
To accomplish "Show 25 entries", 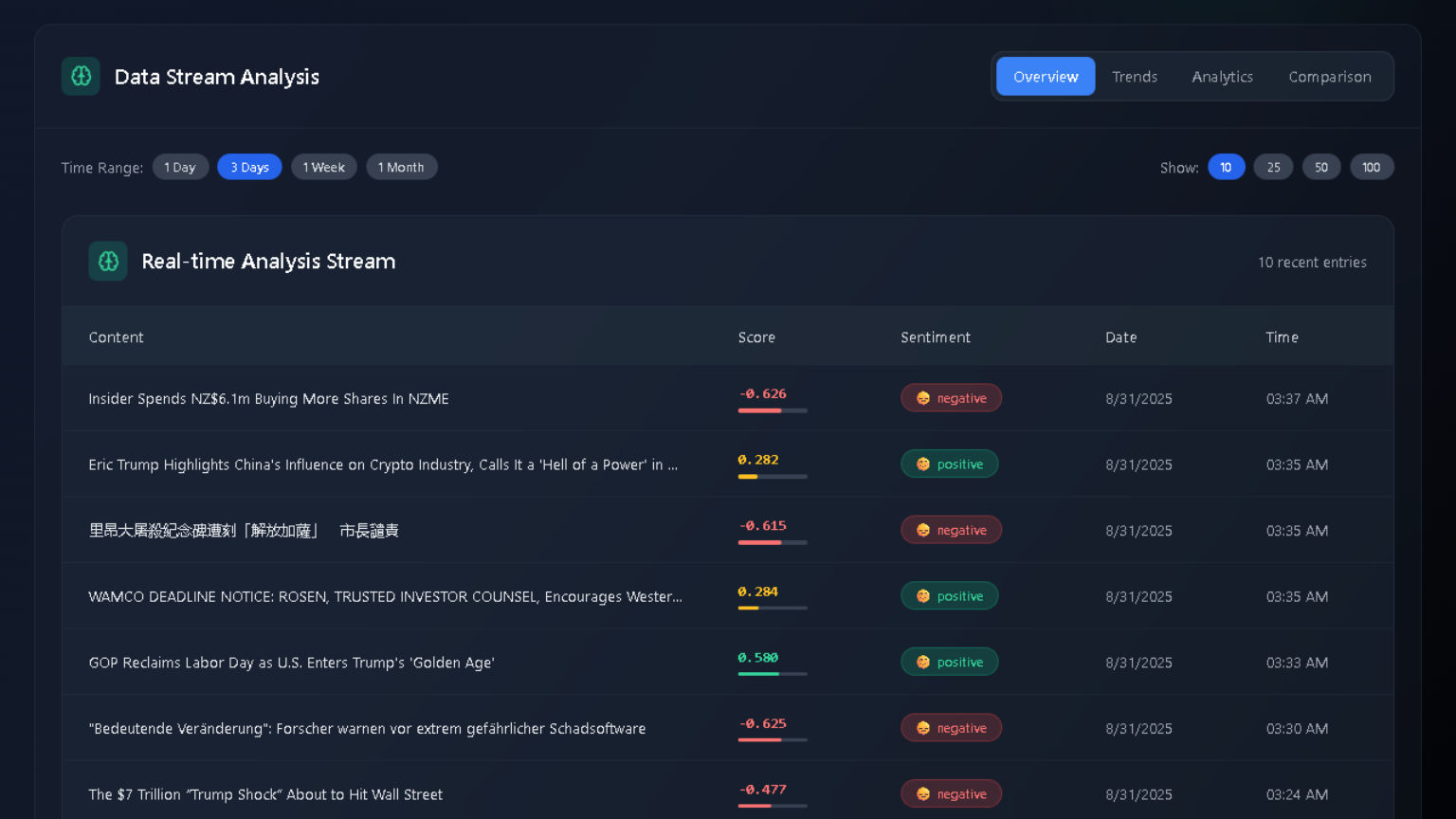I will point(1273,167).
